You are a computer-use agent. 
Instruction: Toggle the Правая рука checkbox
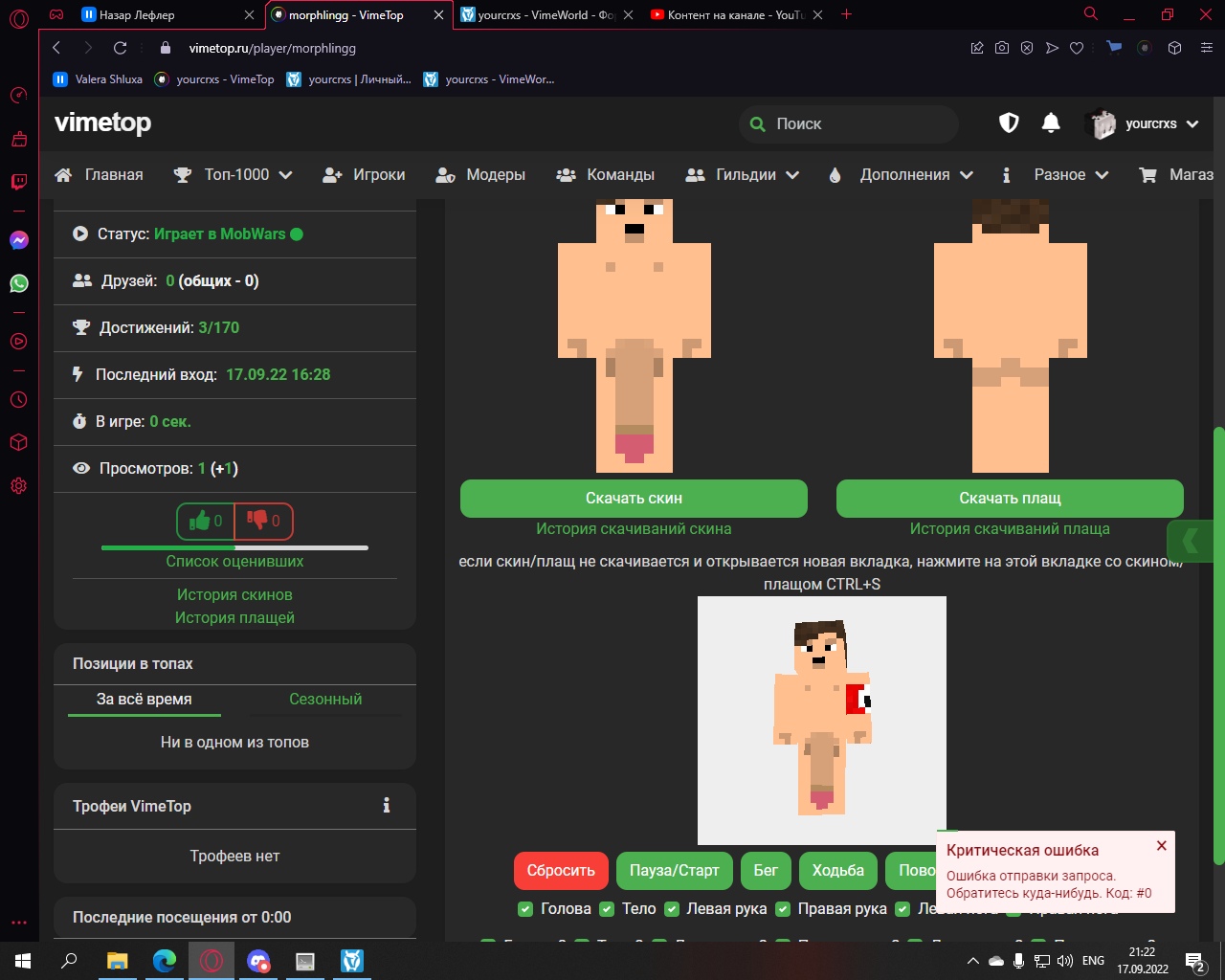tap(783, 909)
